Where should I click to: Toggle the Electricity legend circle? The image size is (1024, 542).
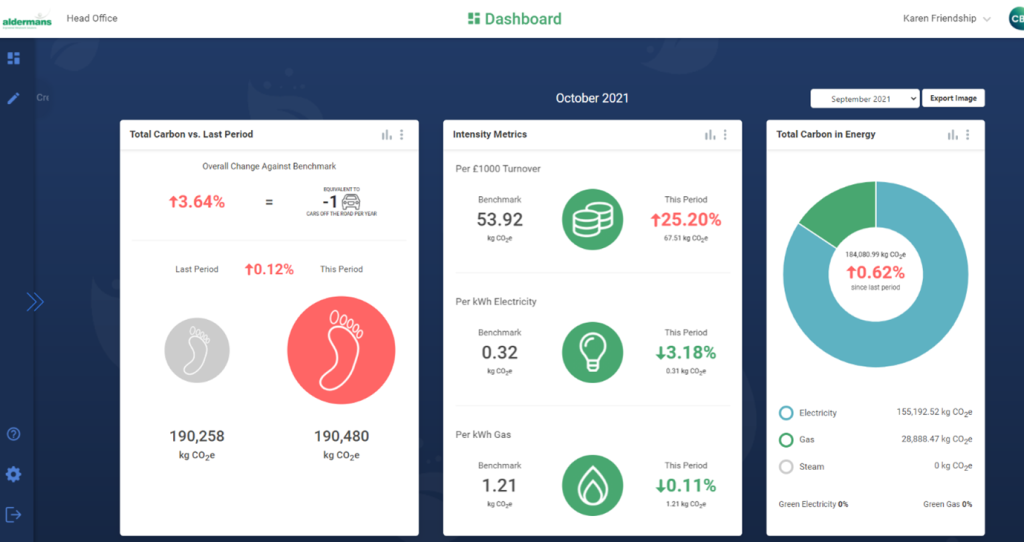click(x=786, y=413)
